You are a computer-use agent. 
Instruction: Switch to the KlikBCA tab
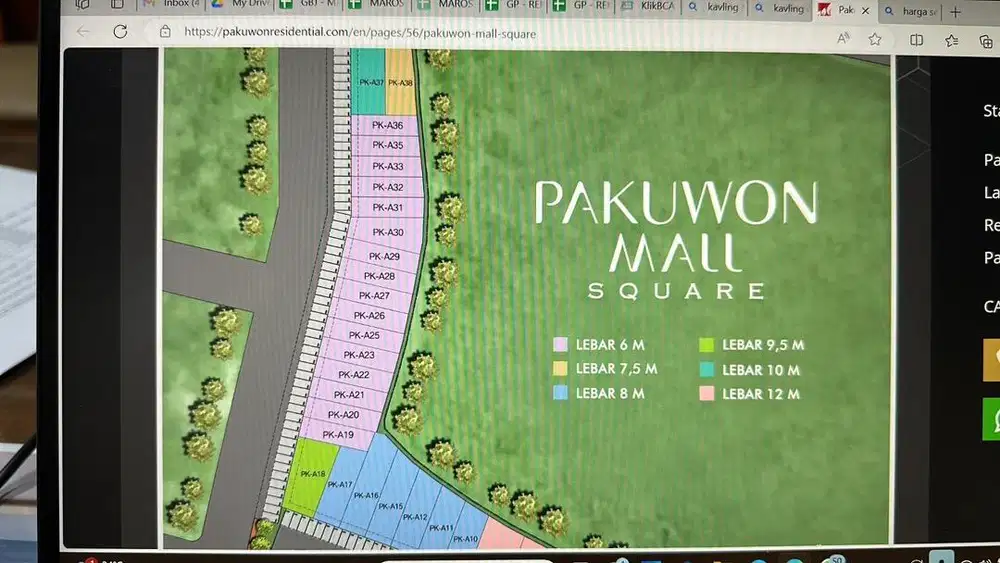click(x=649, y=6)
